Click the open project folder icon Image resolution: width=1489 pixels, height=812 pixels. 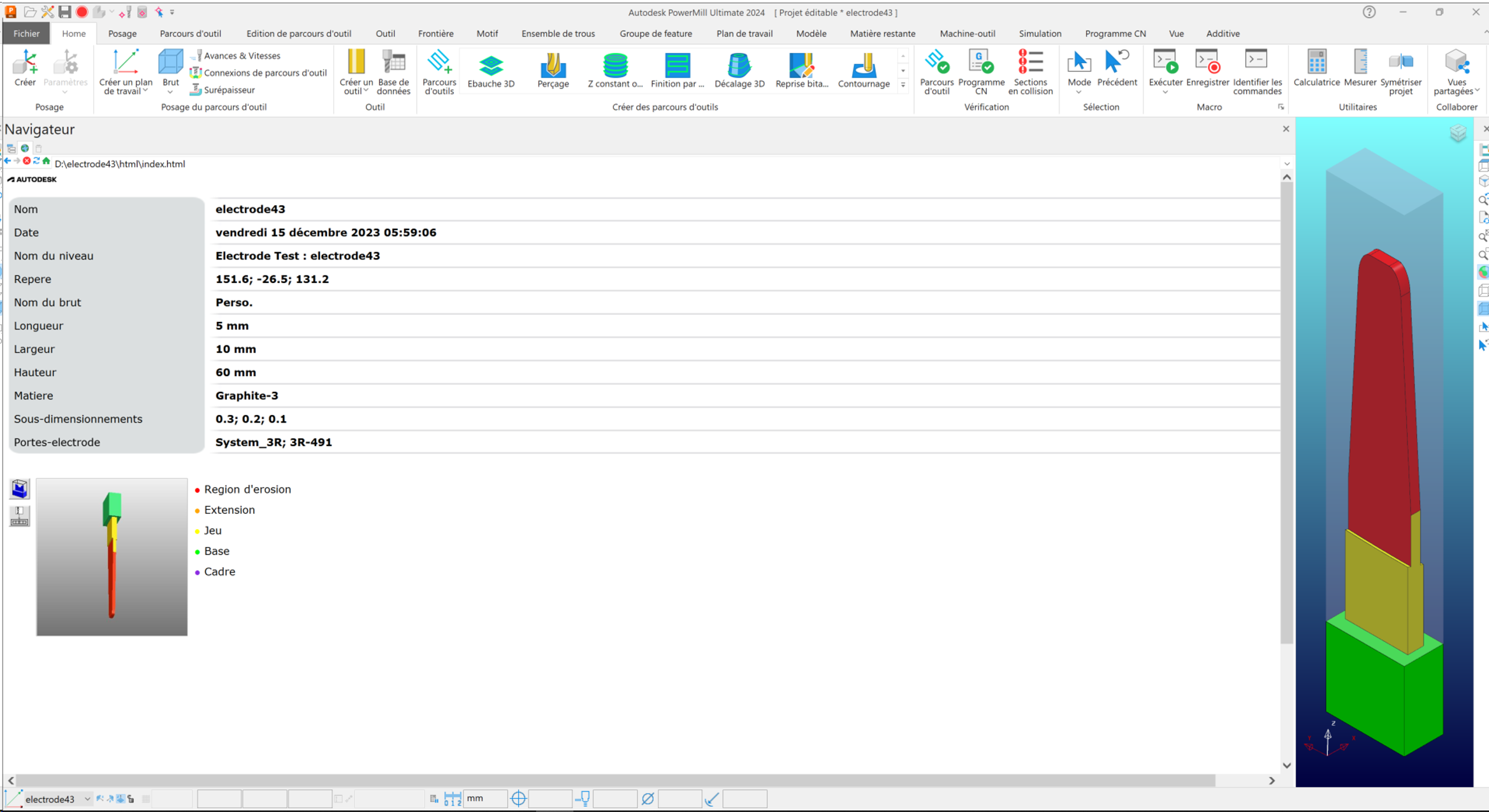[29, 12]
